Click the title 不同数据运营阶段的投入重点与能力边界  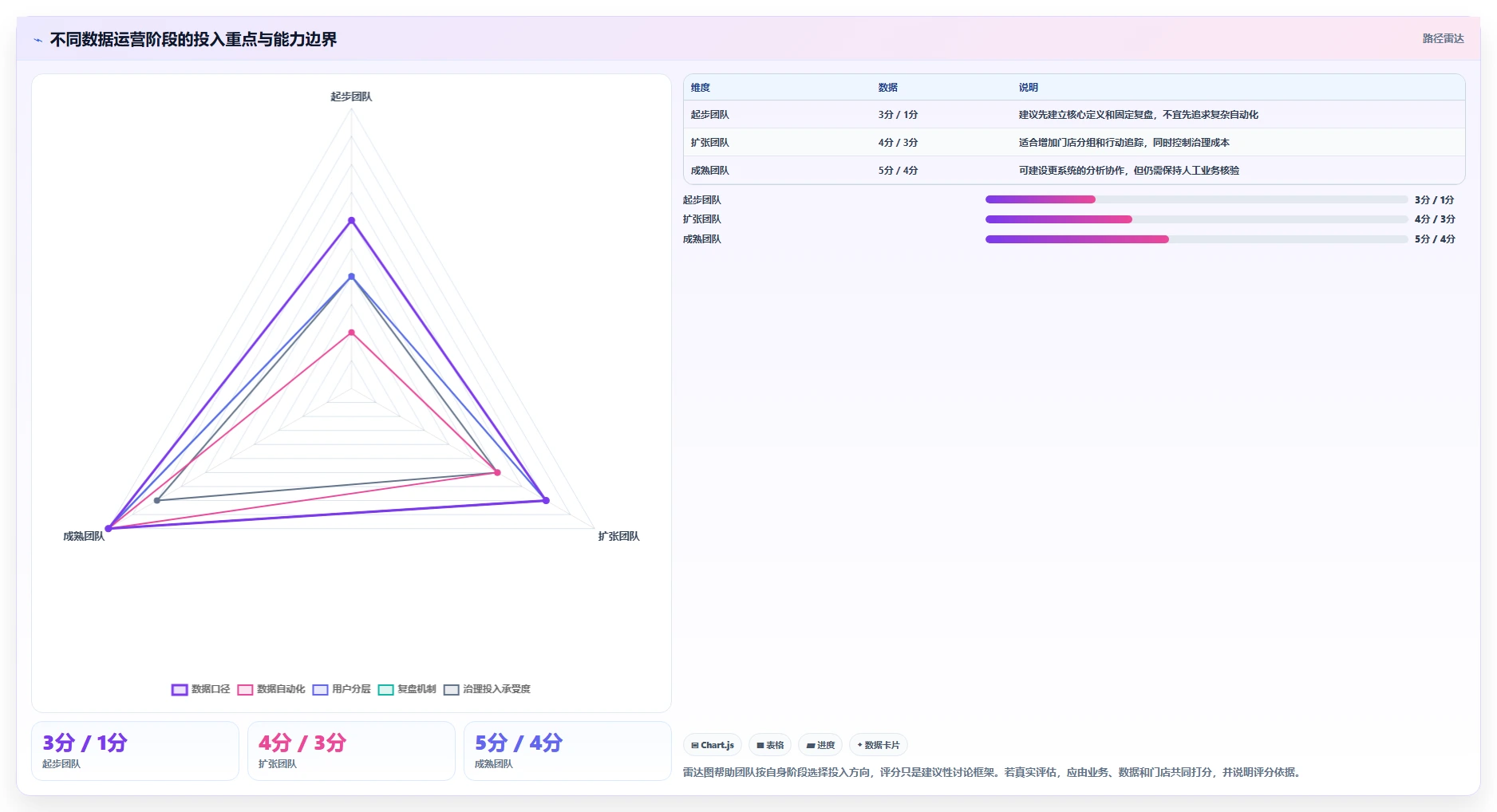click(x=193, y=40)
